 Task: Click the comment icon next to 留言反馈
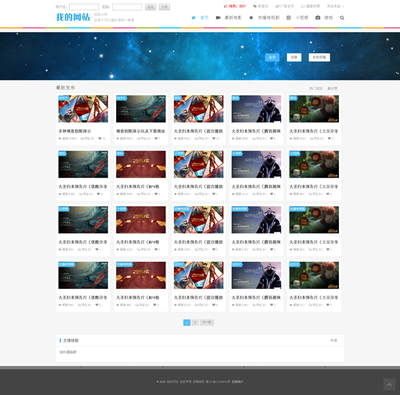pyautogui.click(x=303, y=6)
